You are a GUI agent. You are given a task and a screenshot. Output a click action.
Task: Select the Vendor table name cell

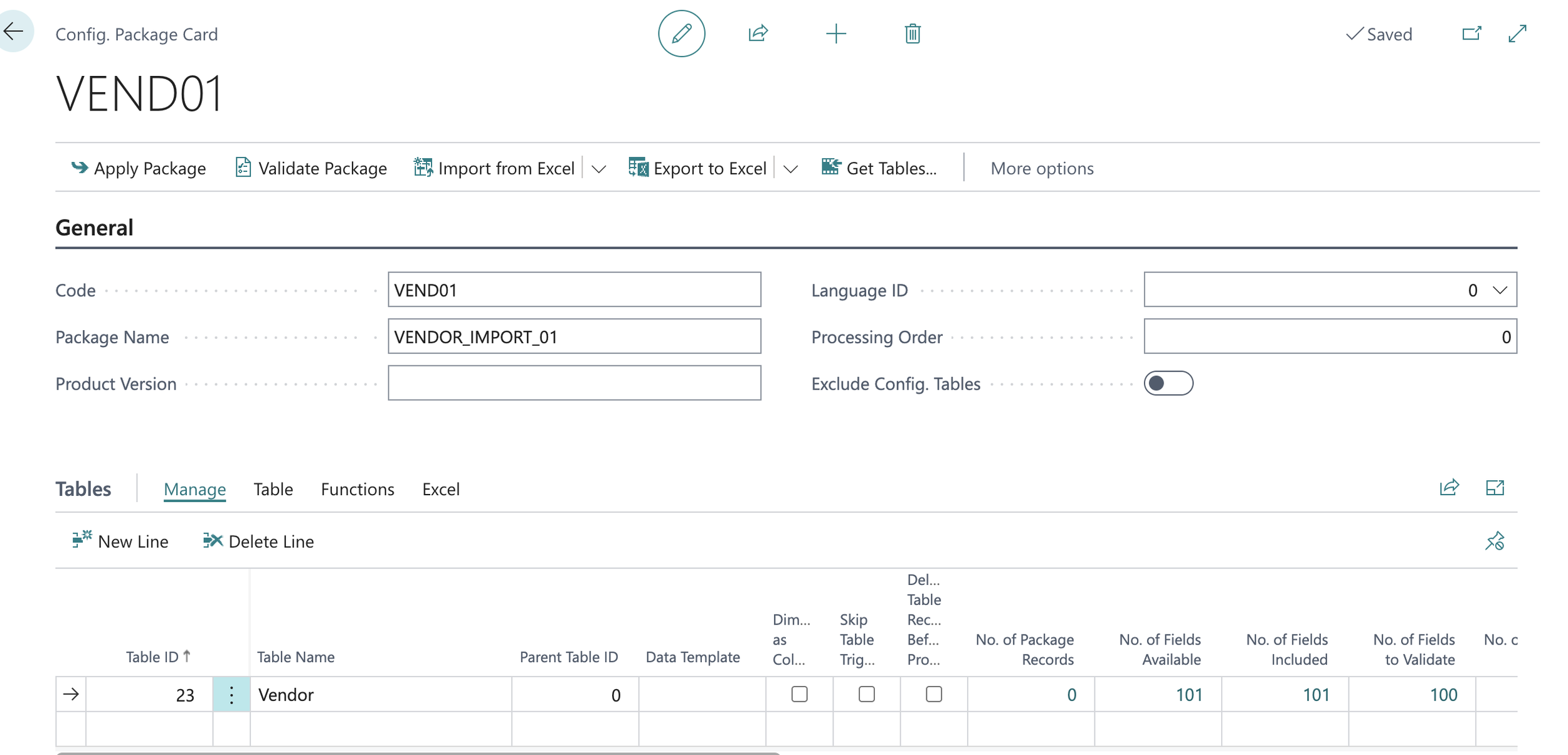coord(381,694)
